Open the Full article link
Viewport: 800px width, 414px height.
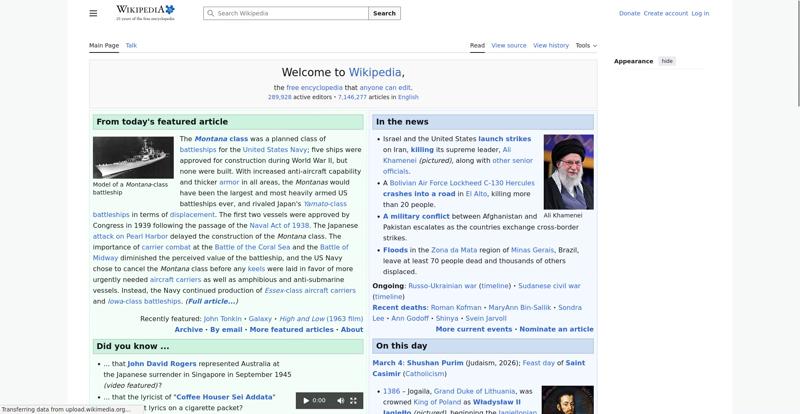pyautogui.click(x=211, y=301)
